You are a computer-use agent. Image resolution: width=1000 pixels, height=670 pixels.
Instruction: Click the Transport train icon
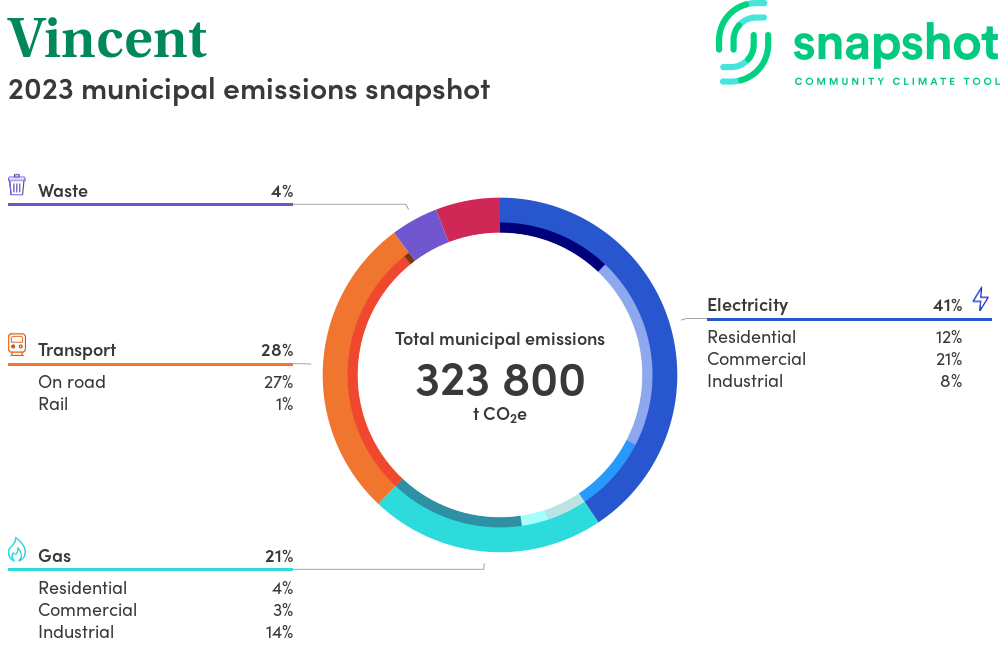[17, 345]
